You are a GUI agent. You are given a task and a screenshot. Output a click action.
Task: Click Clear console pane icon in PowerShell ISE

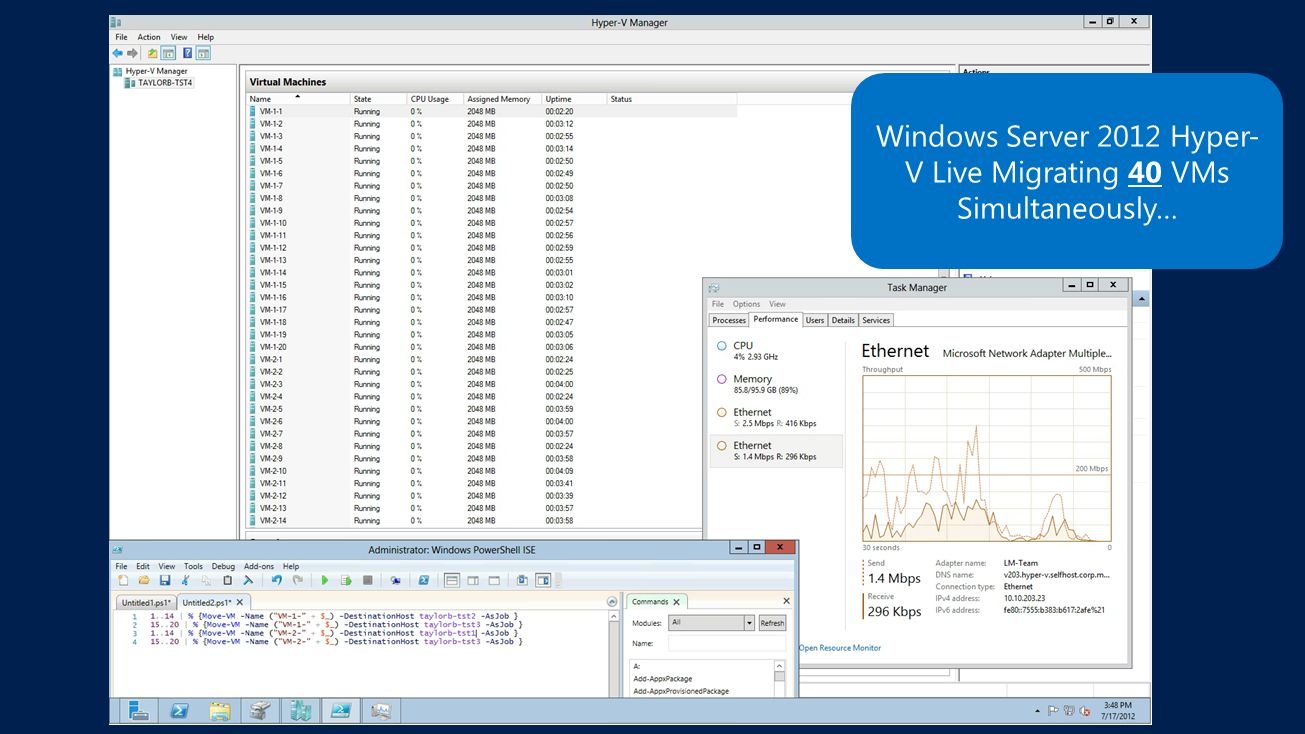(248, 580)
